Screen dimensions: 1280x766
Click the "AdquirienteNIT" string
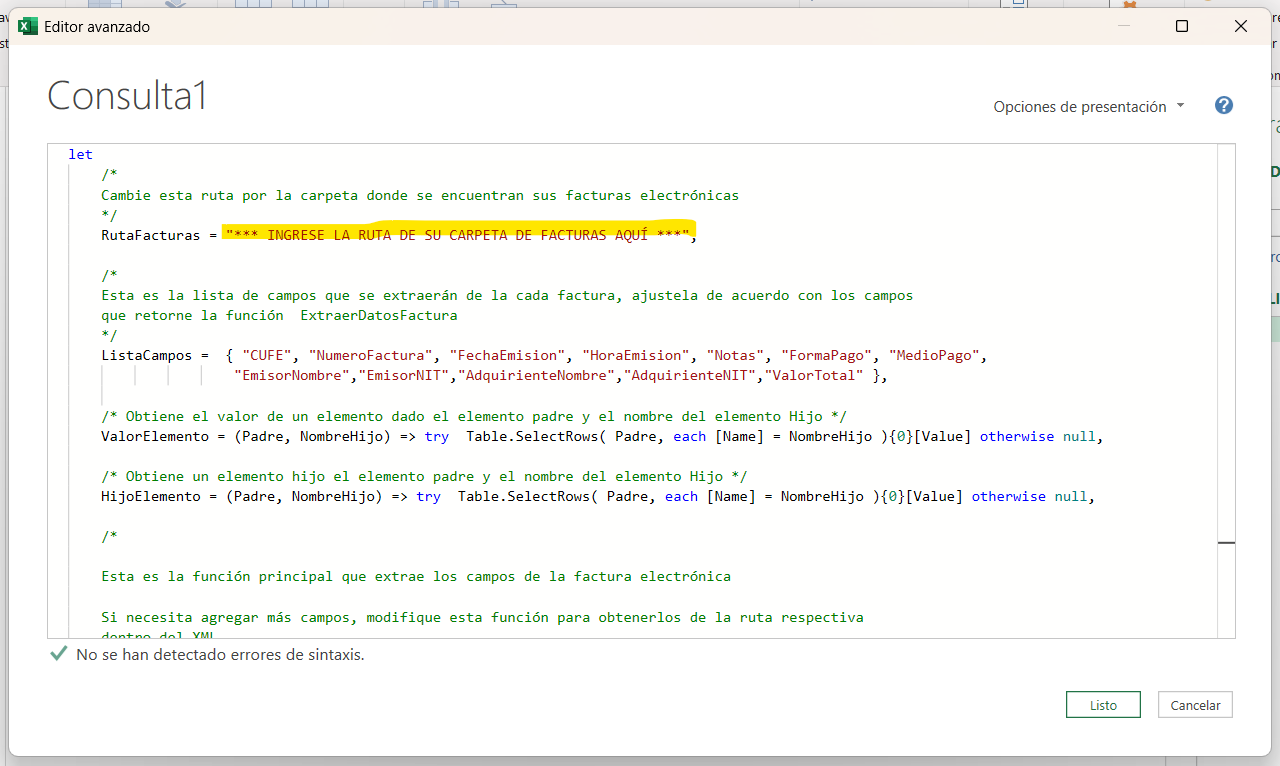(690, 376)
